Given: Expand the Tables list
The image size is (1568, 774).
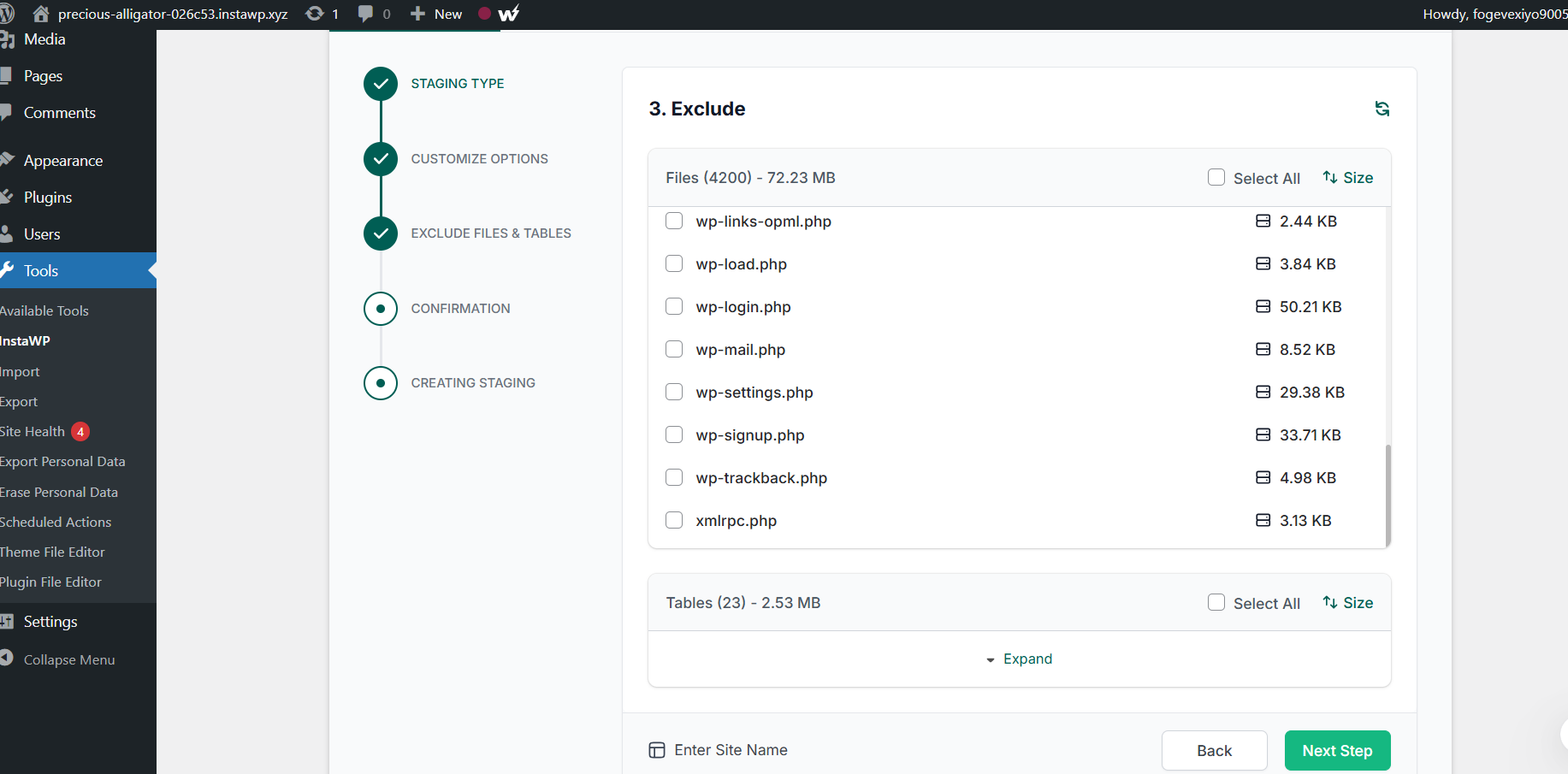Looking at the screenshot, I should coord(1019,659).
